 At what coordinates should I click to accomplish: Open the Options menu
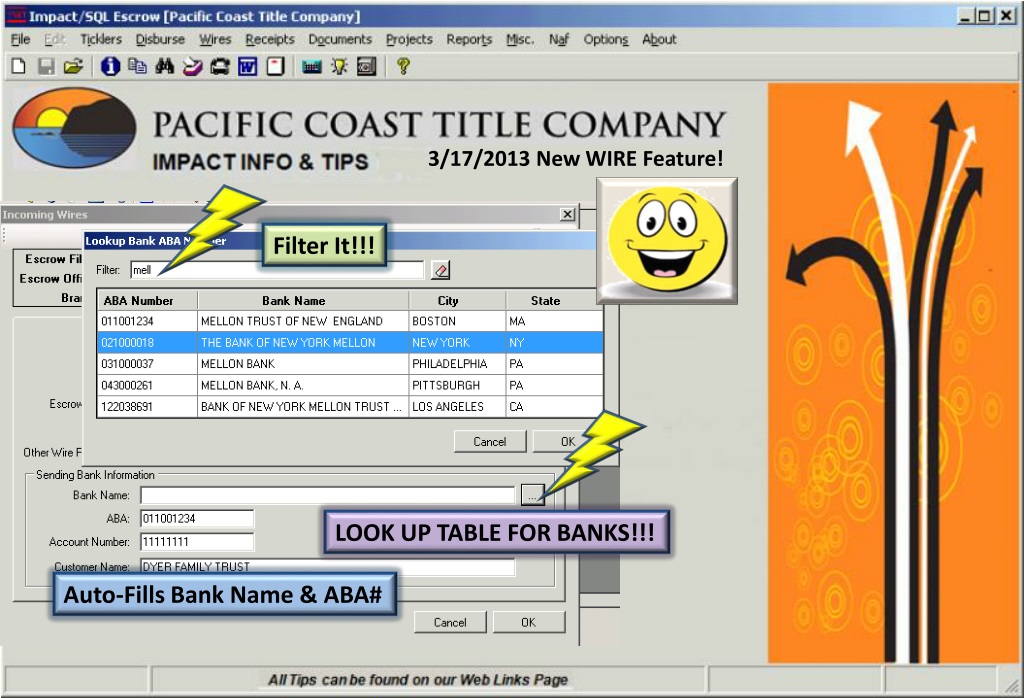[x=605, y=39]
